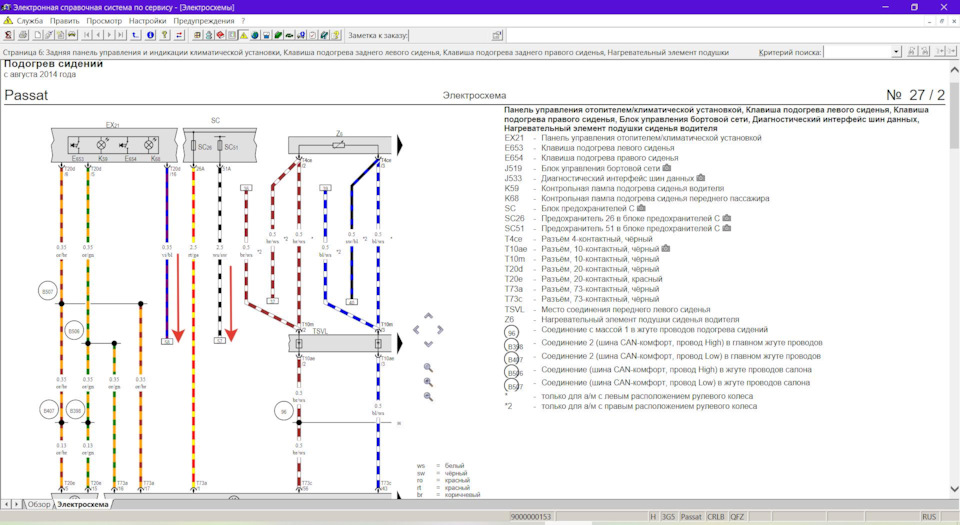
Task: Open the Настройки menu
Action: [148, 21]
